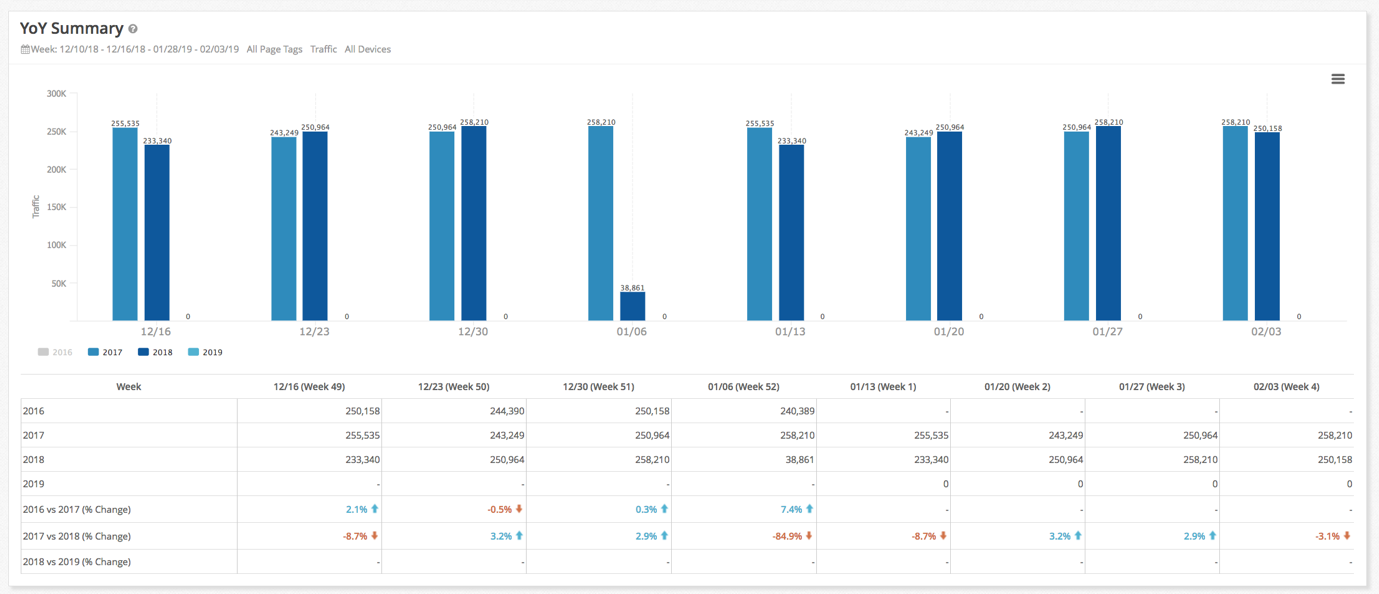Click the up arrow next to 7.4%
This screenshot has height=594, width=1379.
[x=809, y=509]
